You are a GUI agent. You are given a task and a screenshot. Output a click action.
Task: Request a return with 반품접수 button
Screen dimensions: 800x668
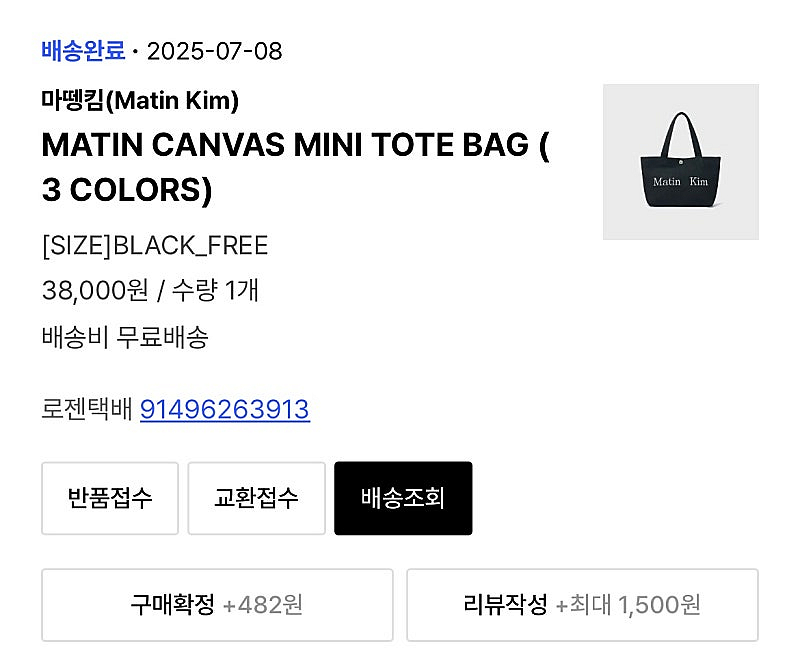click(110, 499)
